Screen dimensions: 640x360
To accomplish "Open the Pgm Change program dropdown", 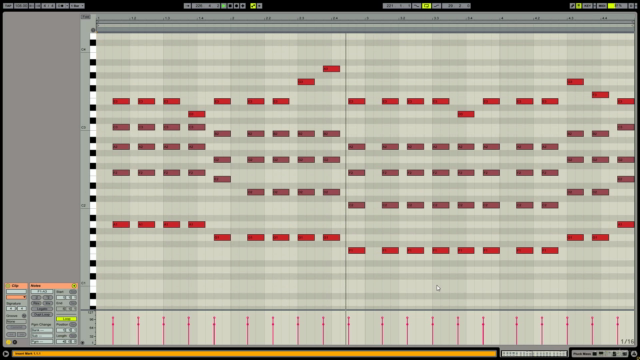I will pos(42,342).
